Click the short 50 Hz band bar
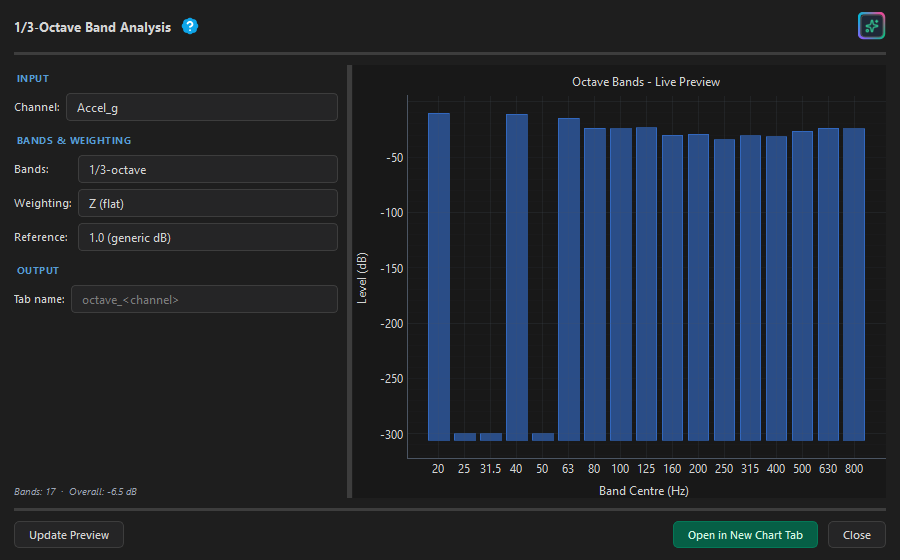900x560 pixels. [x=543, y=437]
